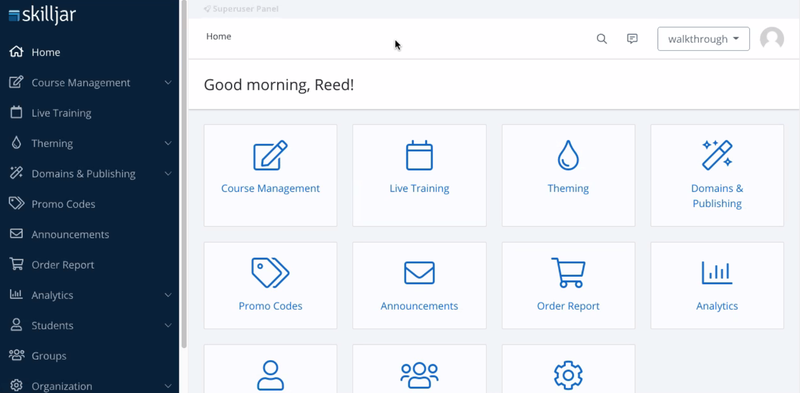Click the Analytics sidebar label

52,295
